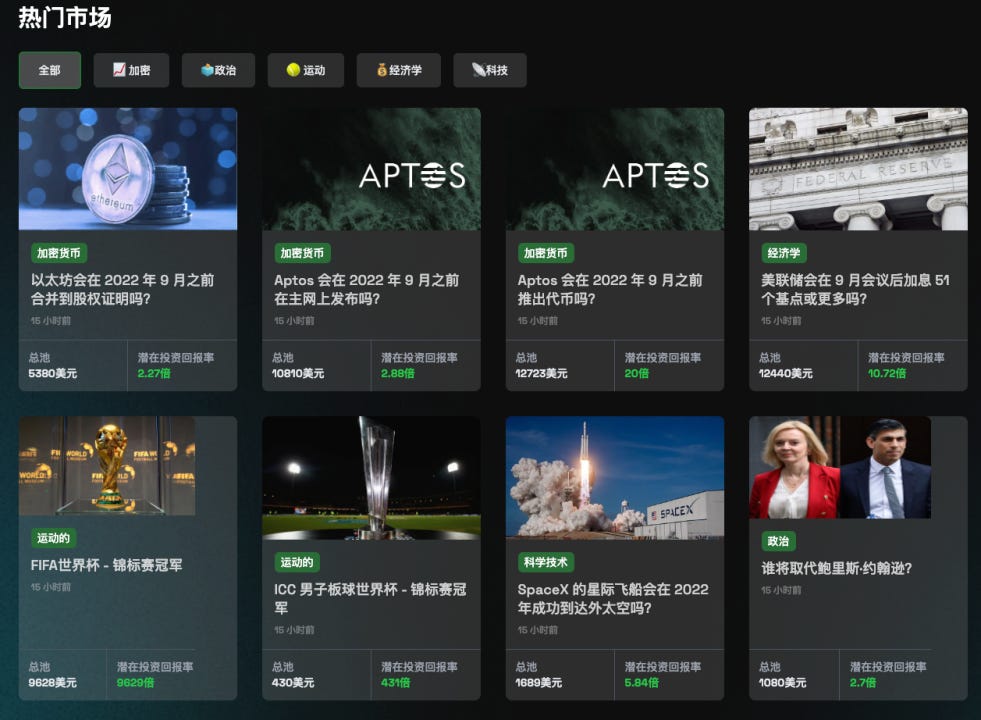Open the Federal Reserve building image
Image resolution: width=981 pixels, height=720 pixels.
tap(858, 169)
